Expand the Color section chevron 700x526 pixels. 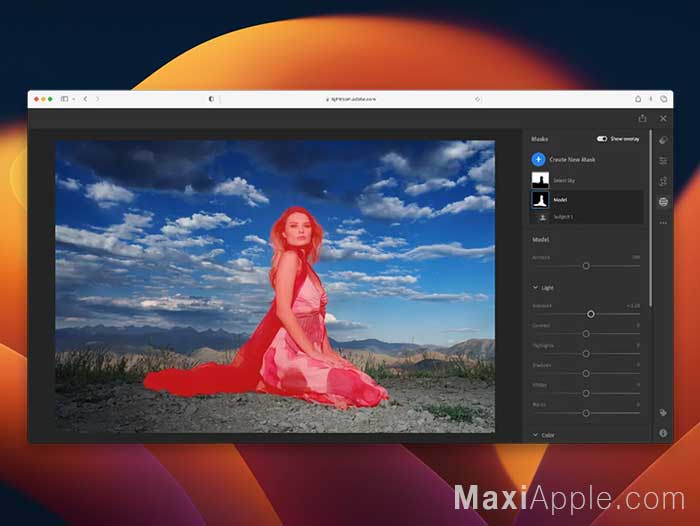pos(535,435)
